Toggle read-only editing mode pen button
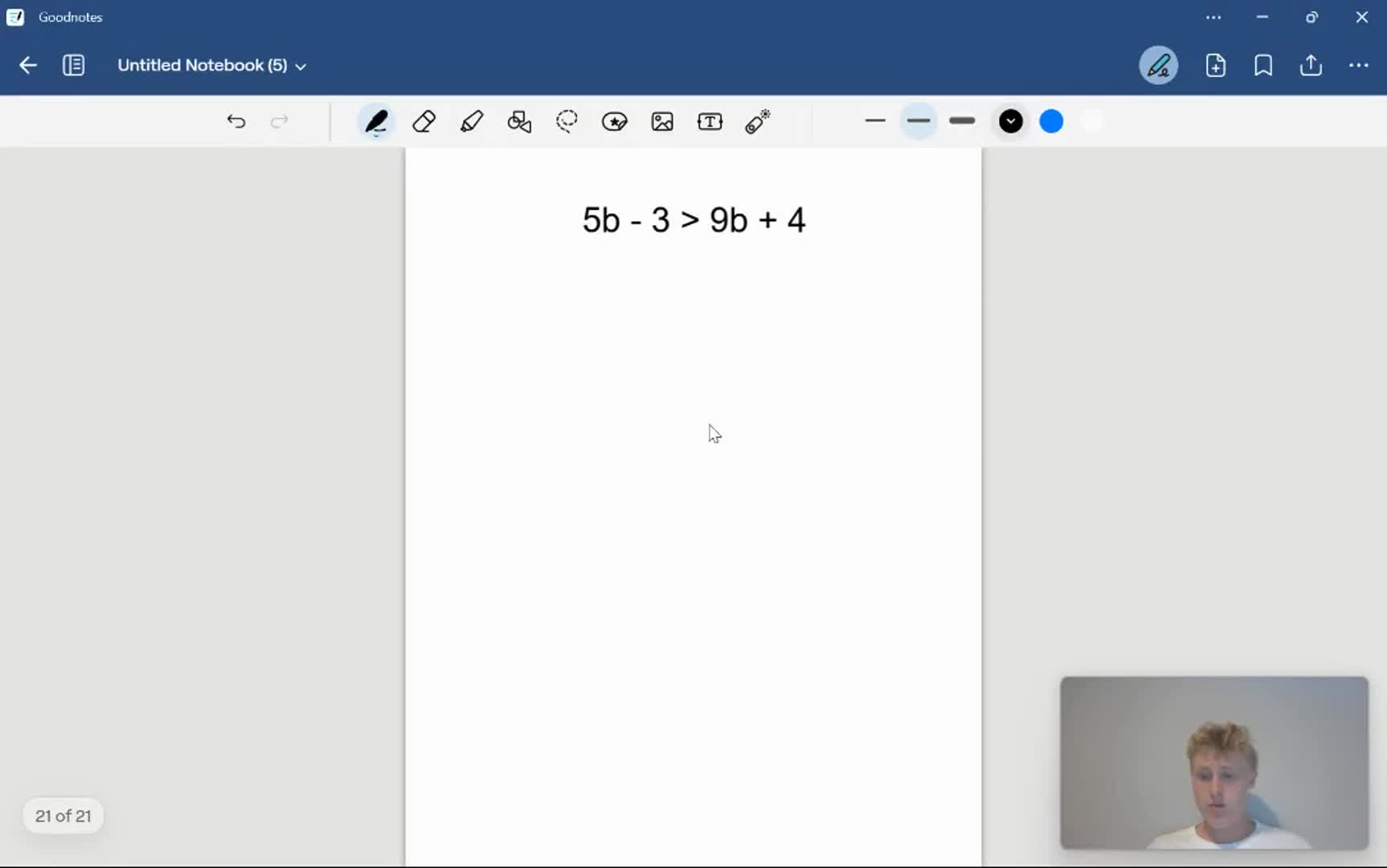 point(1158,65)
